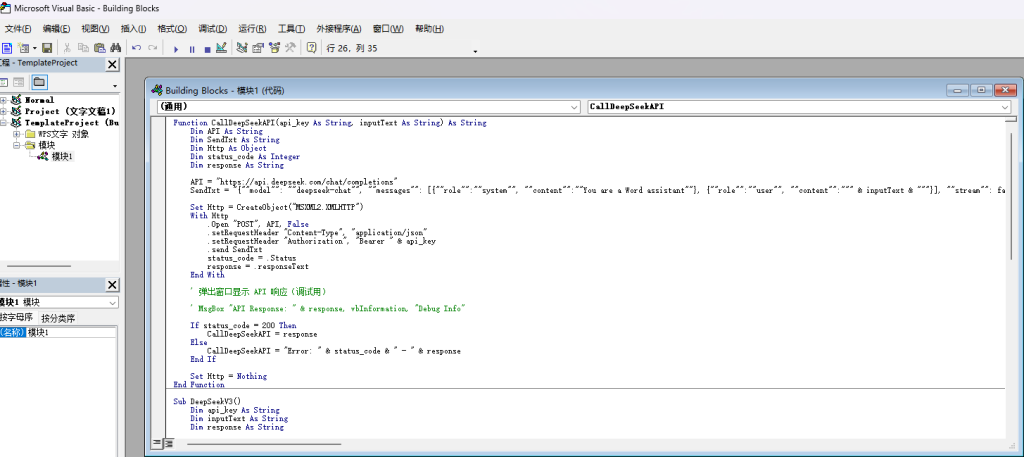Open the 外接程序(A) menu

[x=339, y=29]
